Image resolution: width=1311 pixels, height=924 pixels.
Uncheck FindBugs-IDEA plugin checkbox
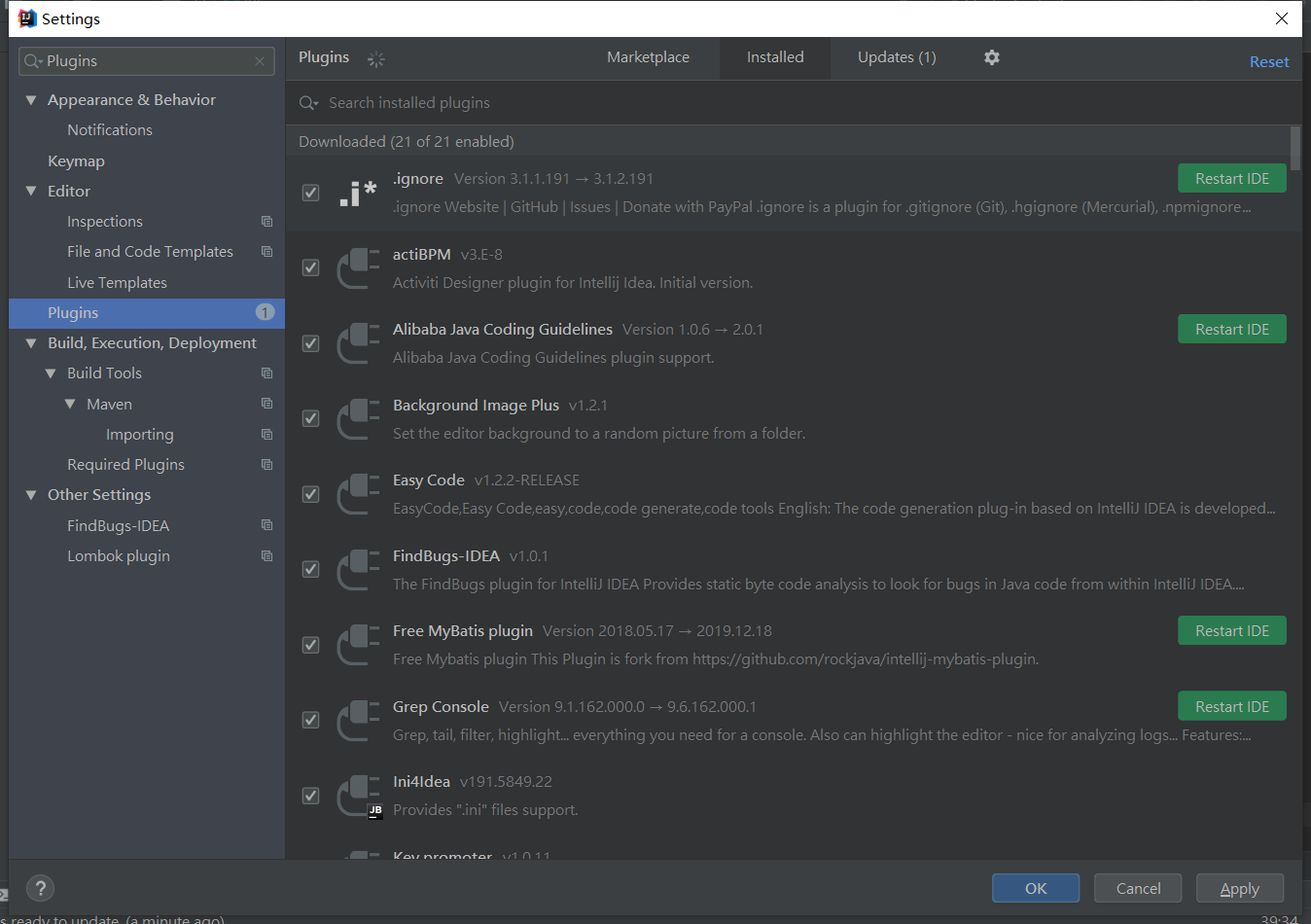pyautogui.click(x=311, y=569)
